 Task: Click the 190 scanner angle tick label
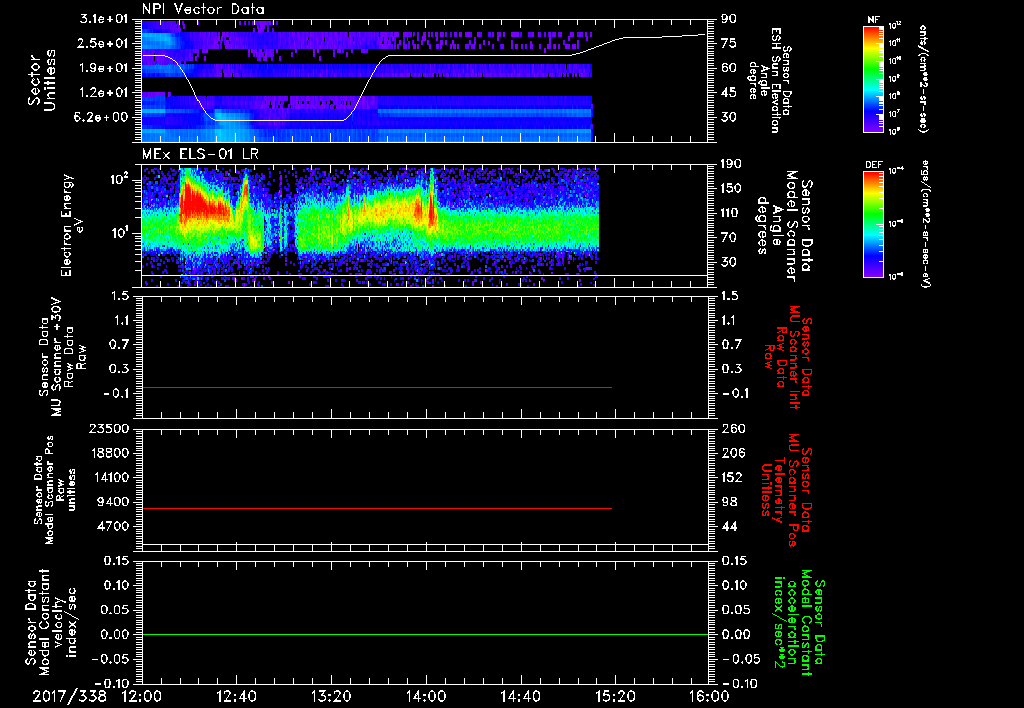733,164
